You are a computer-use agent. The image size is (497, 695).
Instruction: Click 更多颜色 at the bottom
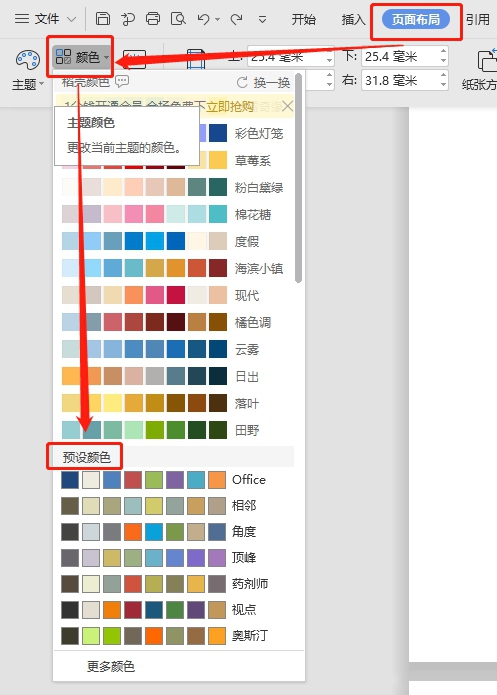110,666
